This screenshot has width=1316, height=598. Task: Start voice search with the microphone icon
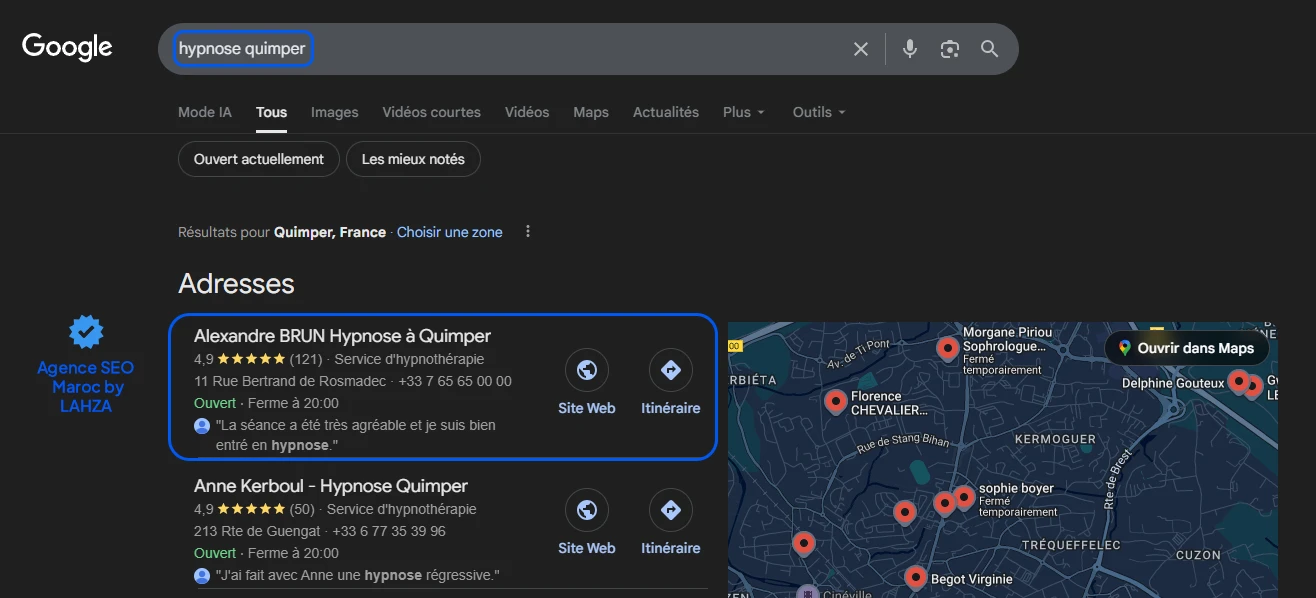pos(909,49)
